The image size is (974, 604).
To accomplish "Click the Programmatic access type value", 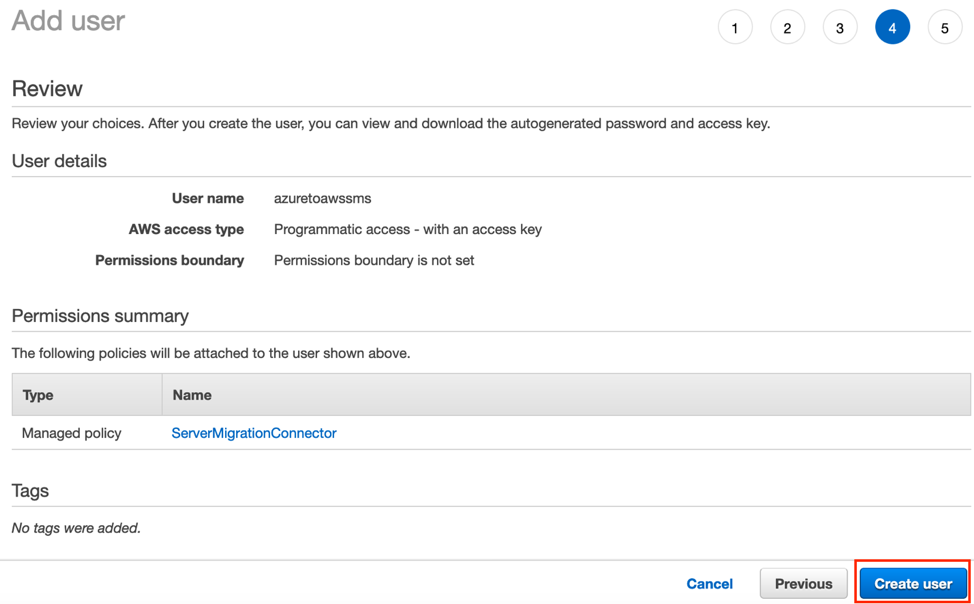I will click(407, 229).
